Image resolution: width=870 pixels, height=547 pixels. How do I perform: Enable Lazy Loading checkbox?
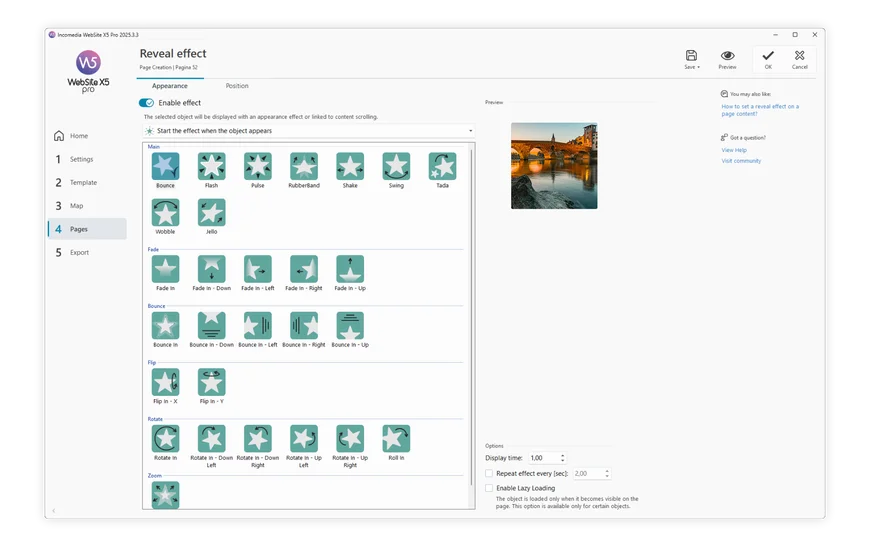(x=489, y=488)
